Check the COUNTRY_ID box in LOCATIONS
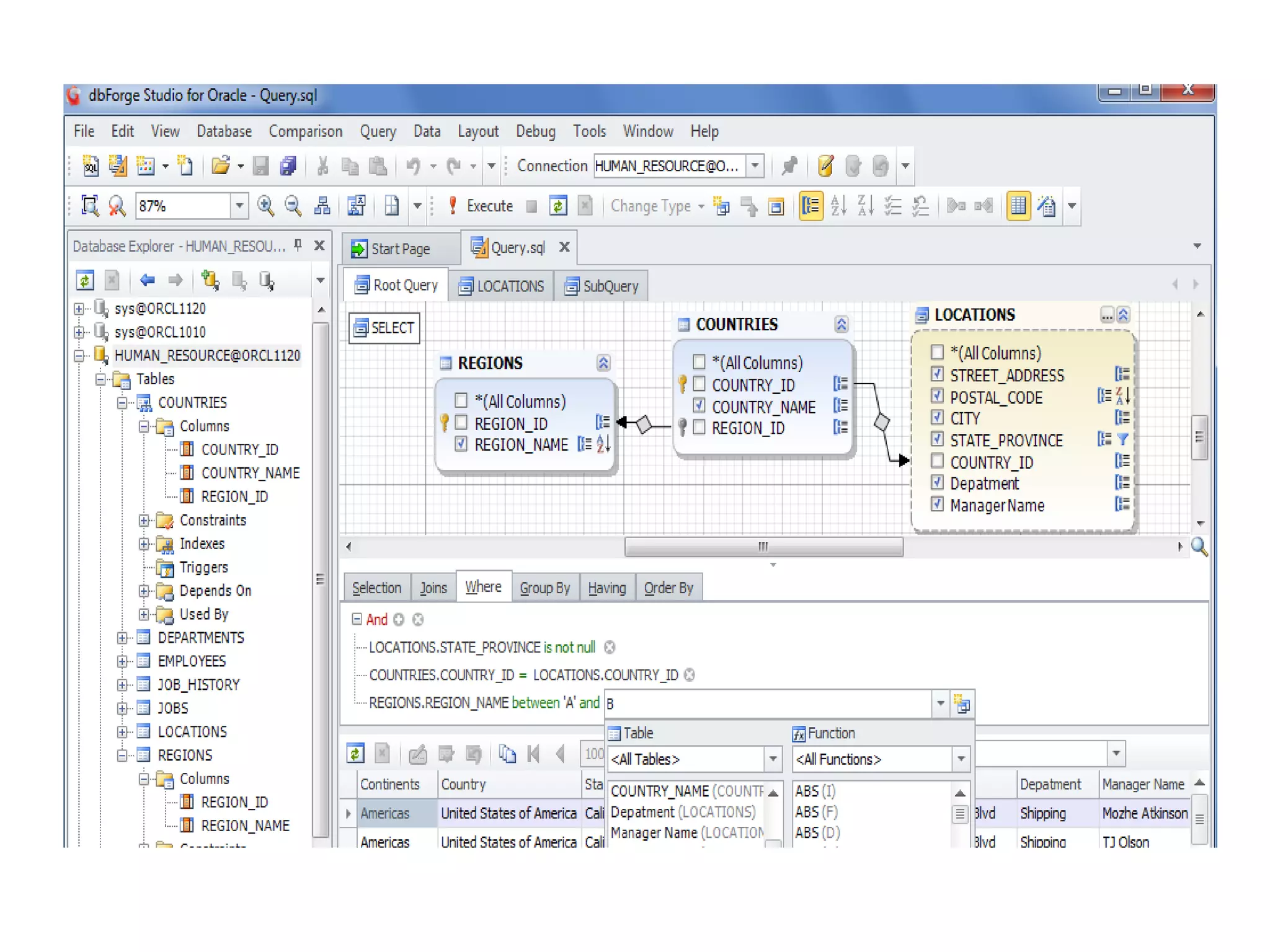 [937, 461]
